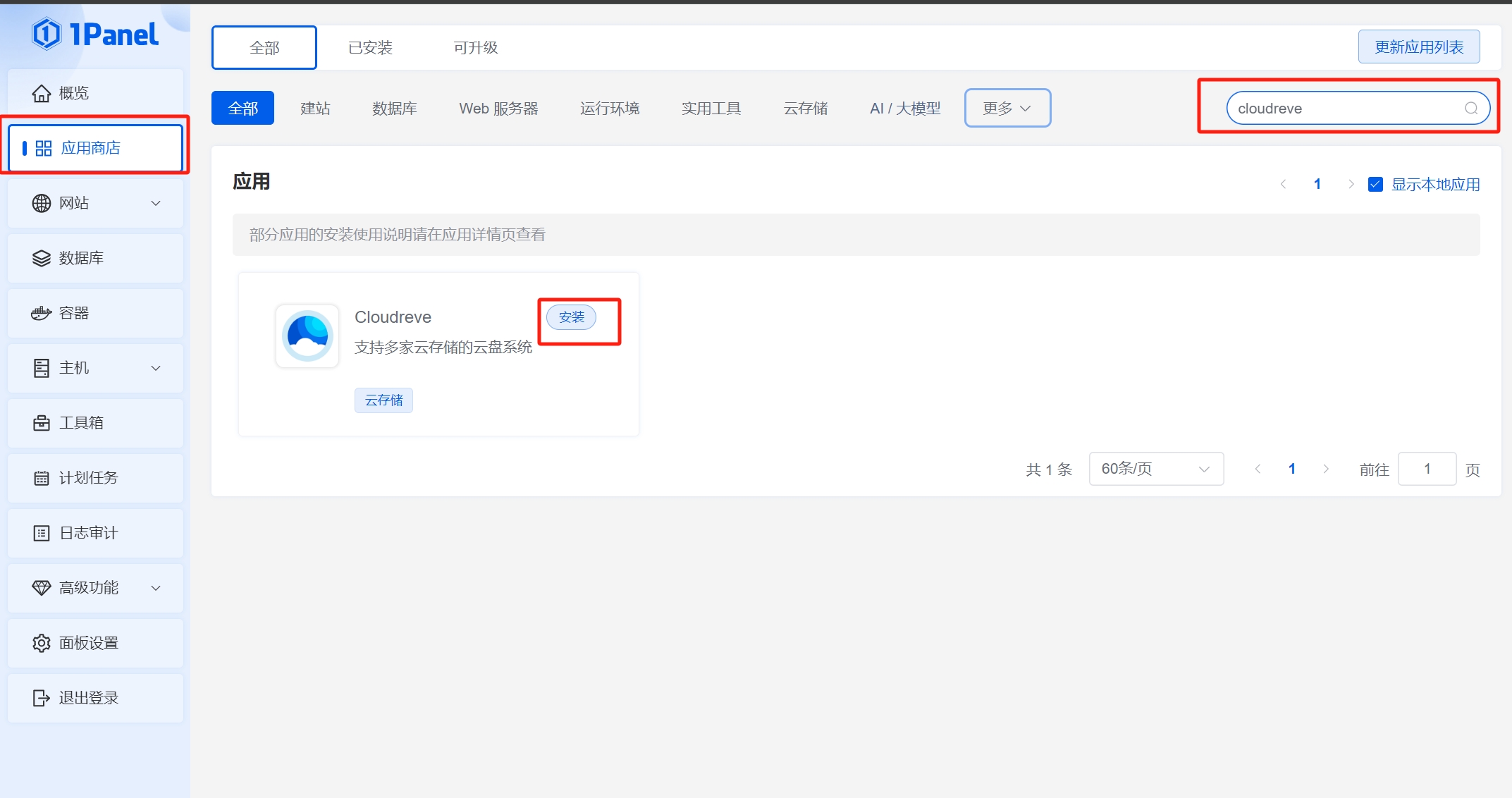The image size is (1512, 798).
Task: Select page 1 in bottom pager
Action: 1291,469
